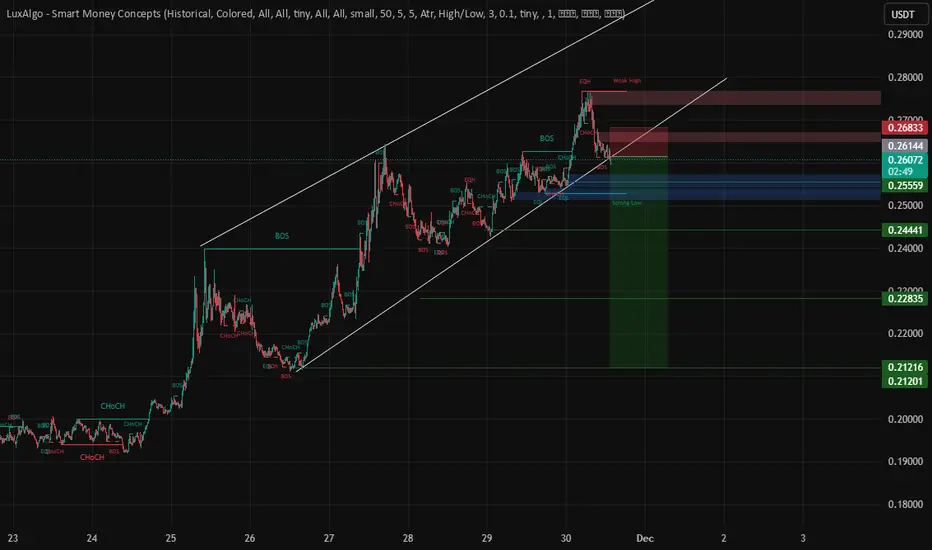Select the green 0.21216 price label
This screenshot has height=550, width=932.
(905, 367)
